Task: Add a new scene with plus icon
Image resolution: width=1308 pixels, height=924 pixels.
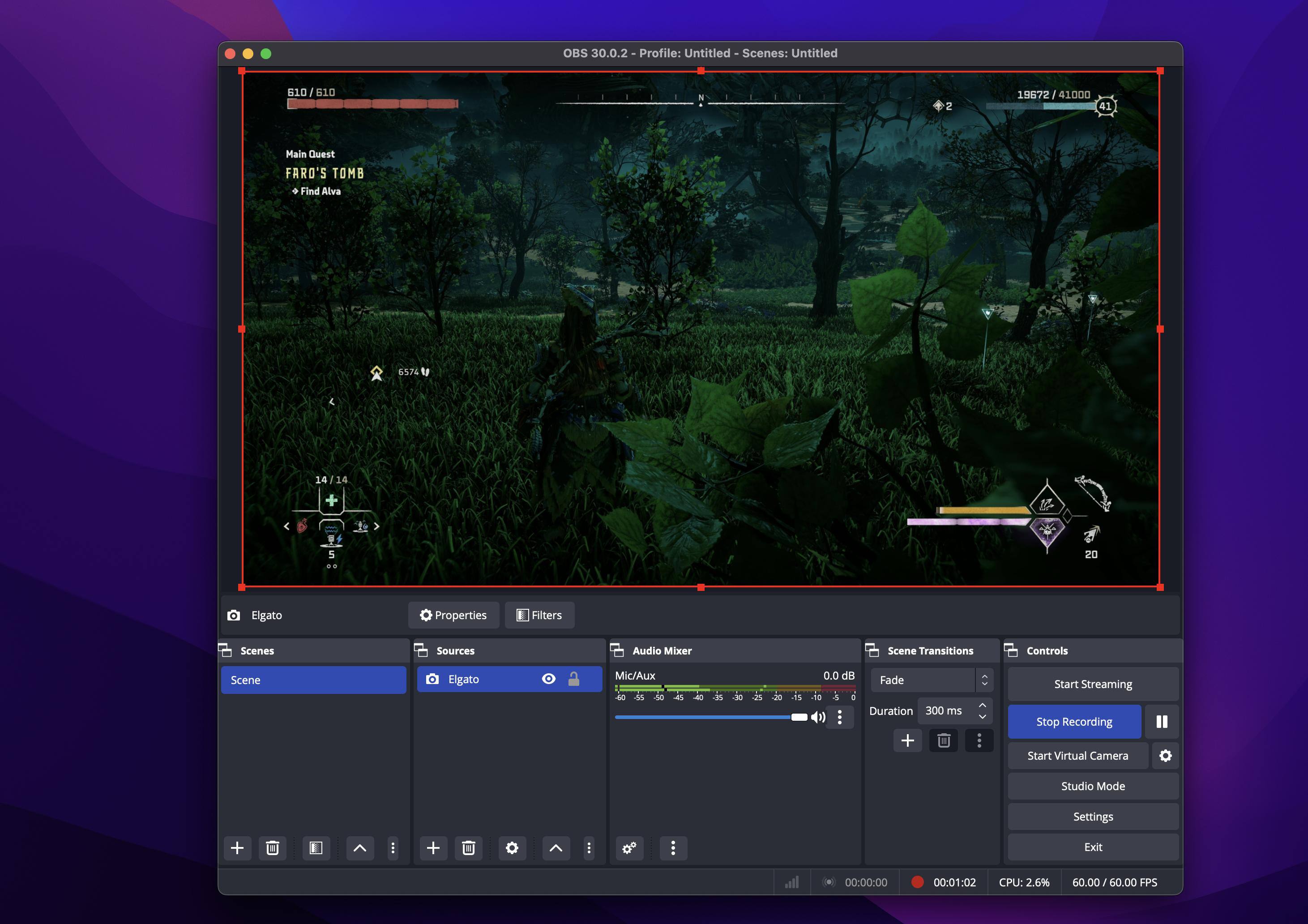Action: coord(237,847)
